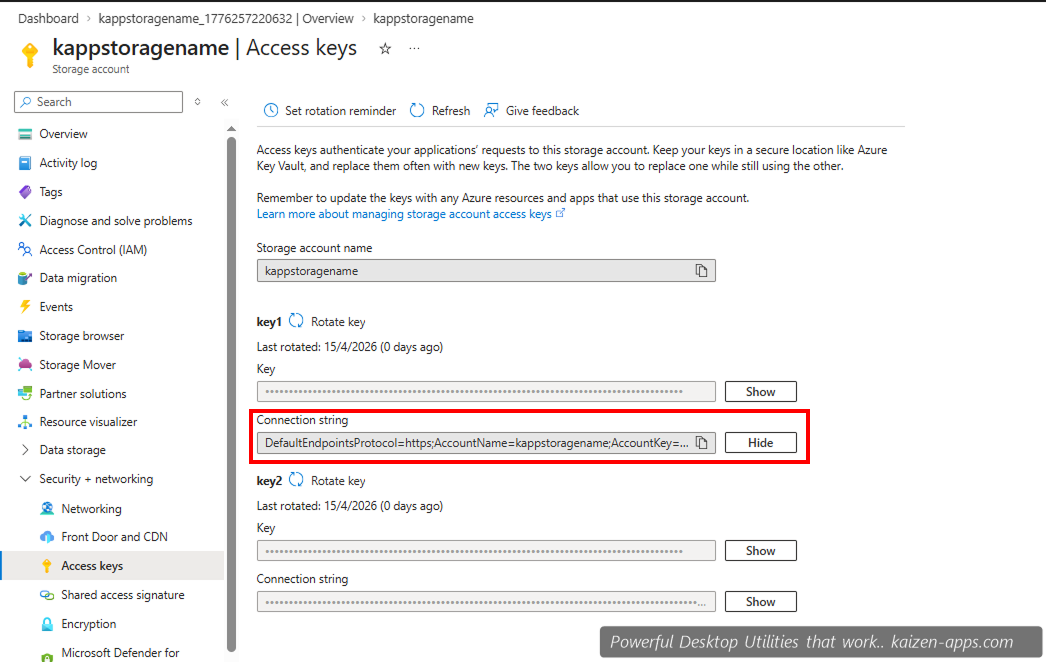
Task: Star kappstoragename as a favorite
Action: point(385,47)
